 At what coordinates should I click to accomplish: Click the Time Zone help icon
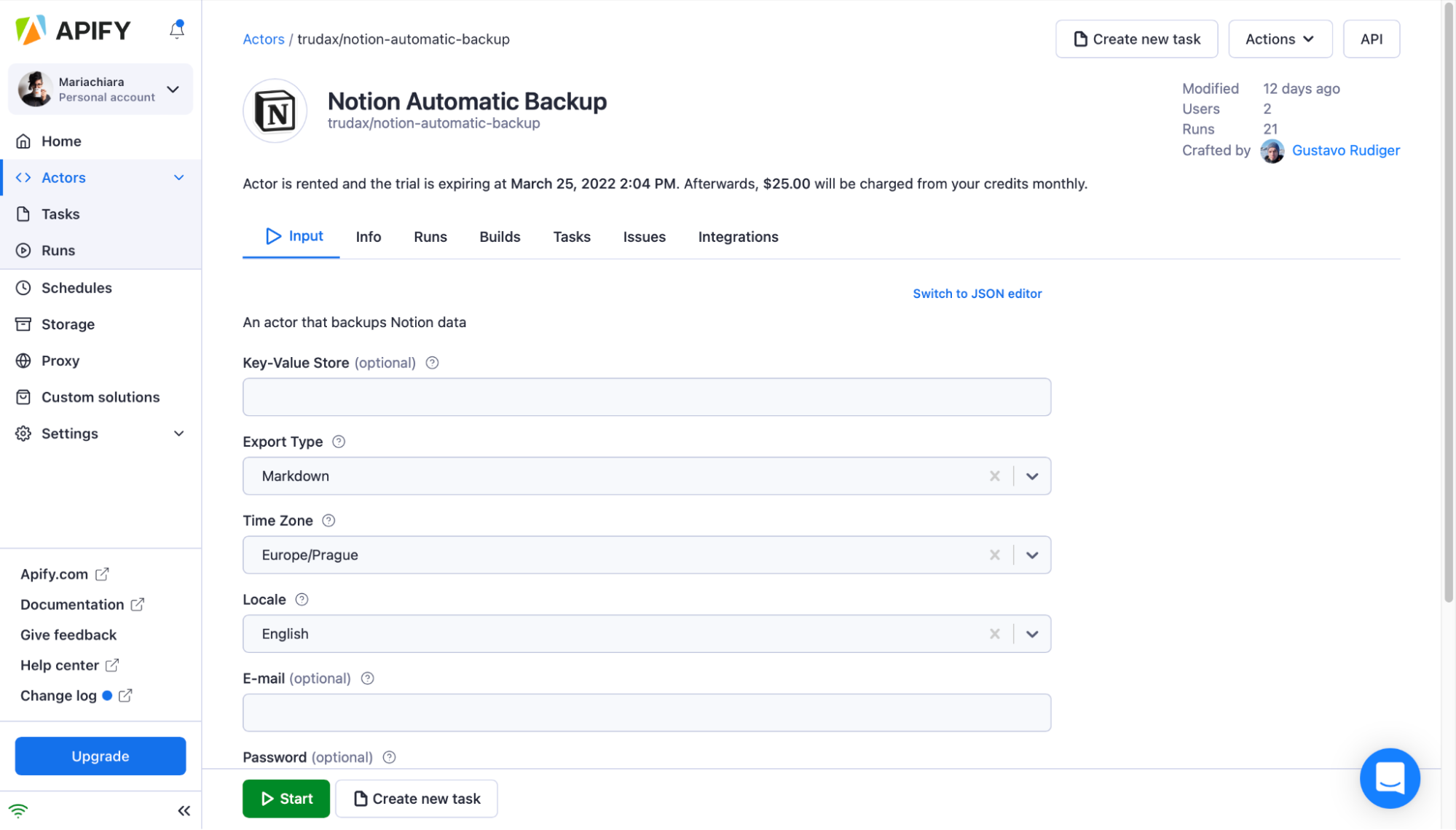coord(328,520)
